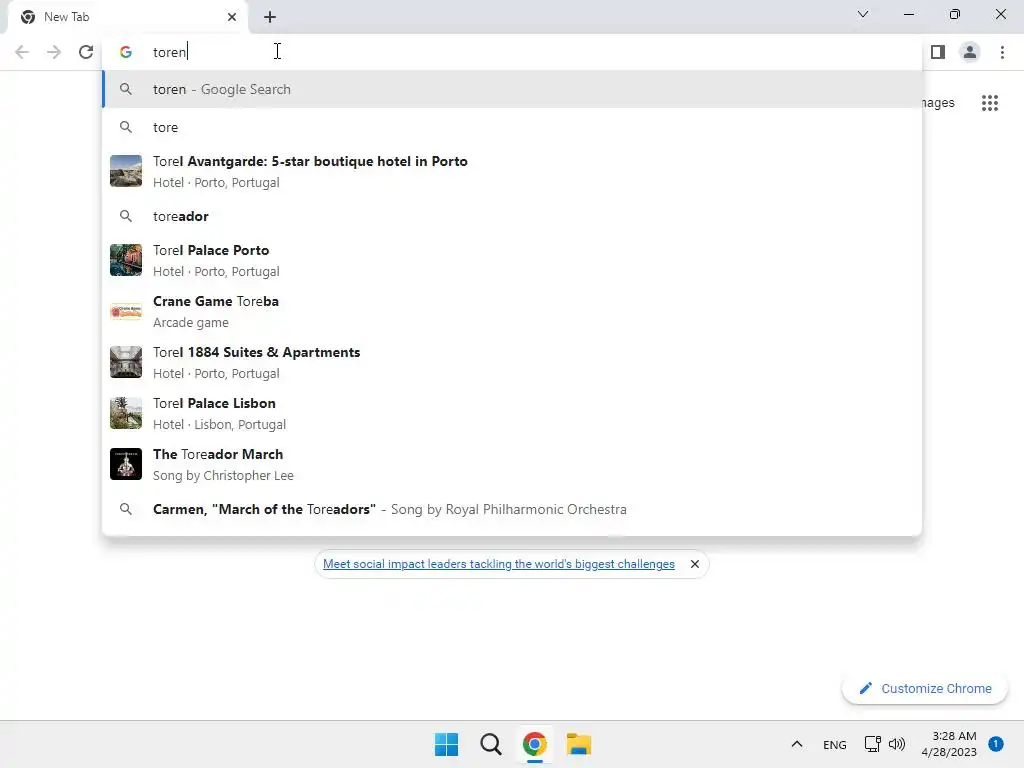Open the side panel icon
This screenshot has width=1024, height=768.
click(x=938, y=52)
